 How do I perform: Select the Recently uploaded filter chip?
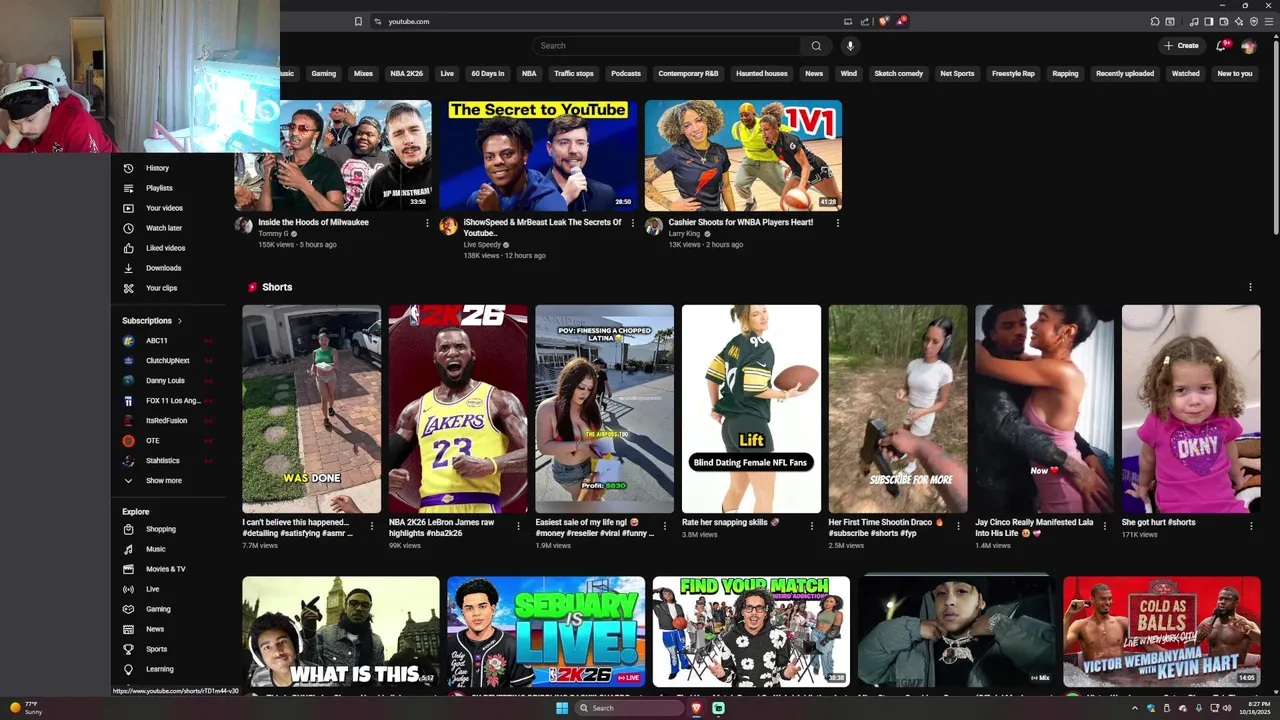1125,73
